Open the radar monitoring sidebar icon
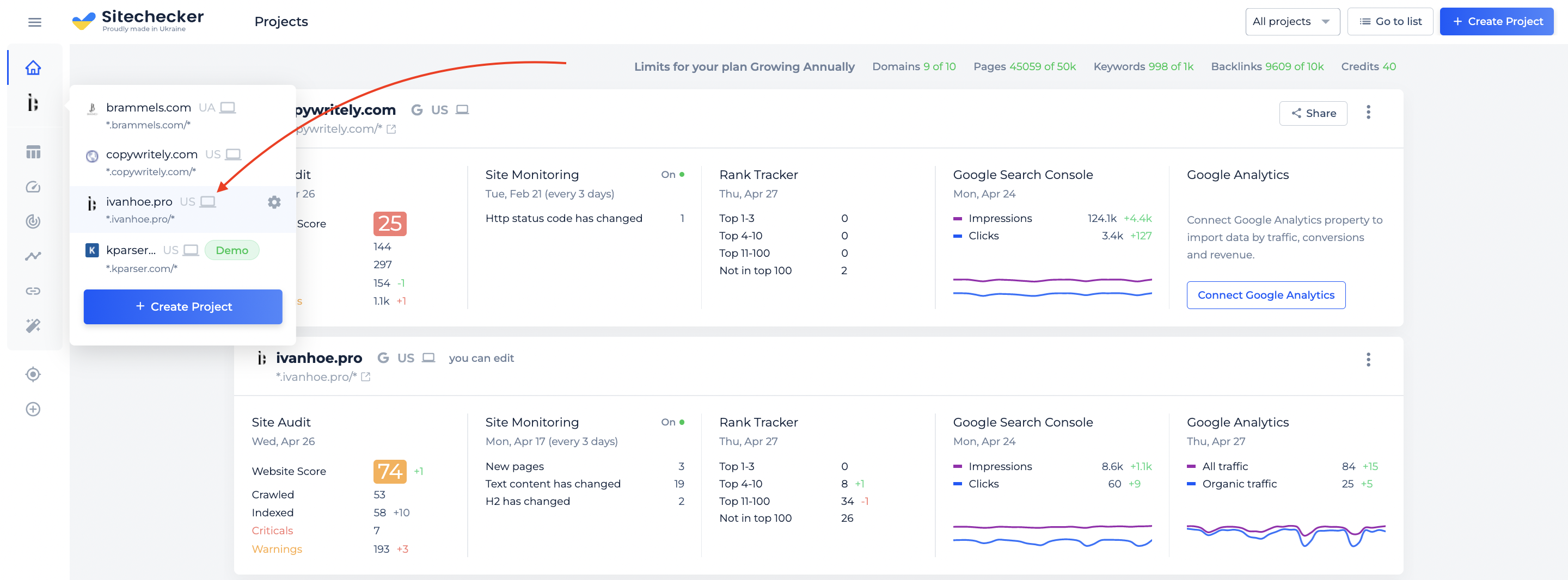This screenshot has width=1568, height=580. click(x=33, y=221)
